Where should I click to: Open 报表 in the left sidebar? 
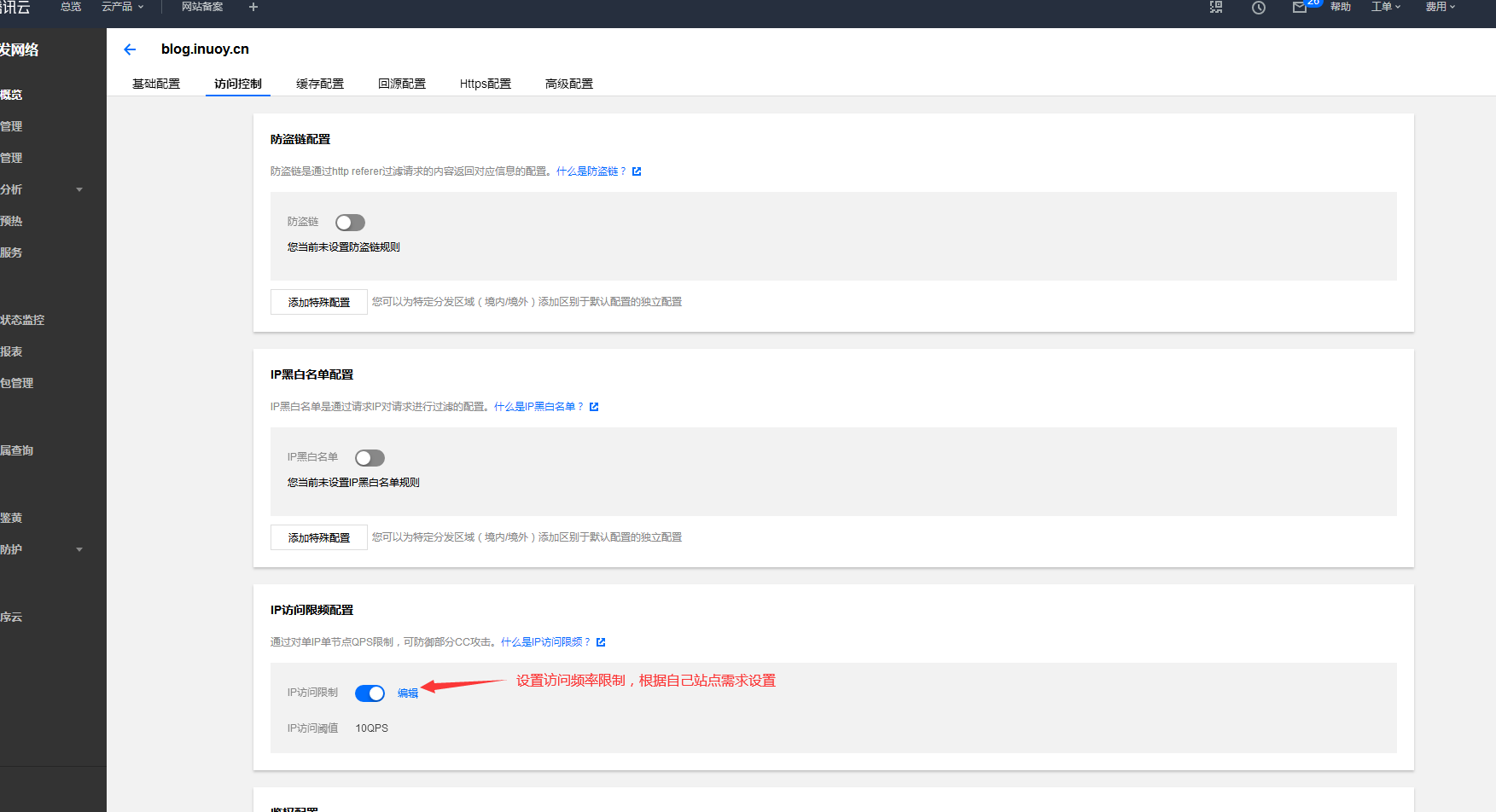[x=11, y=351]
